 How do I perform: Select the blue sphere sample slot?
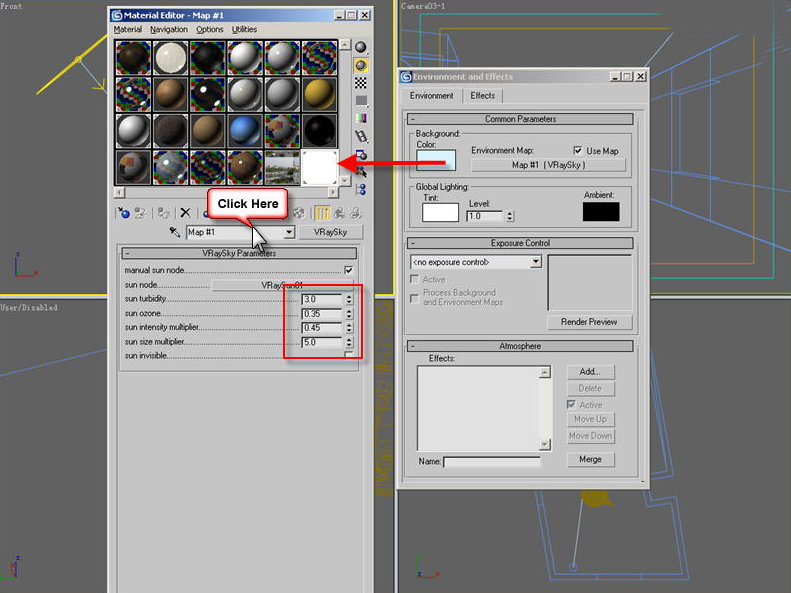pyautogui.click(x=245, y=131)
